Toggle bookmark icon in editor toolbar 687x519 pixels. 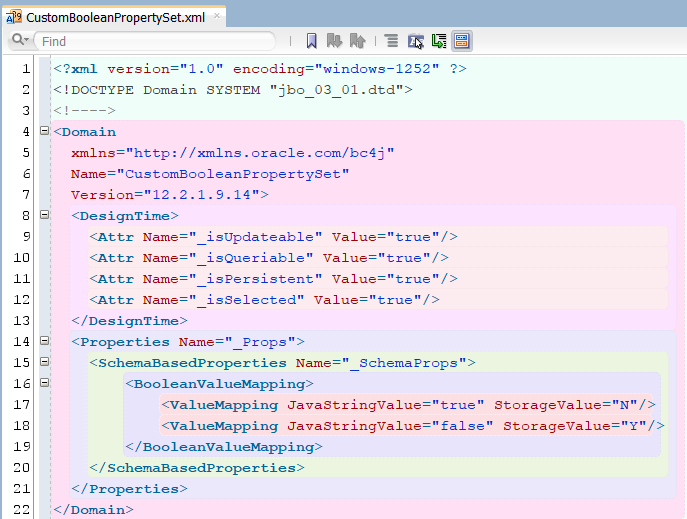pyautogui.click(x=311, y=41)
